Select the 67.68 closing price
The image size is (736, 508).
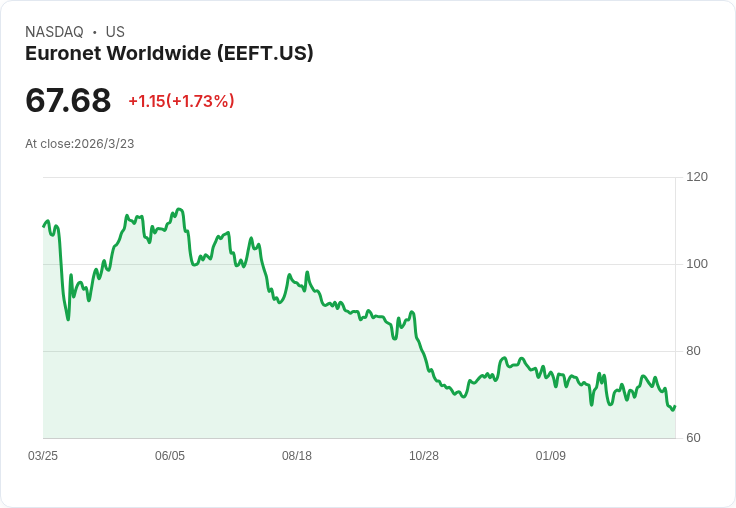[x=68, y=100]
